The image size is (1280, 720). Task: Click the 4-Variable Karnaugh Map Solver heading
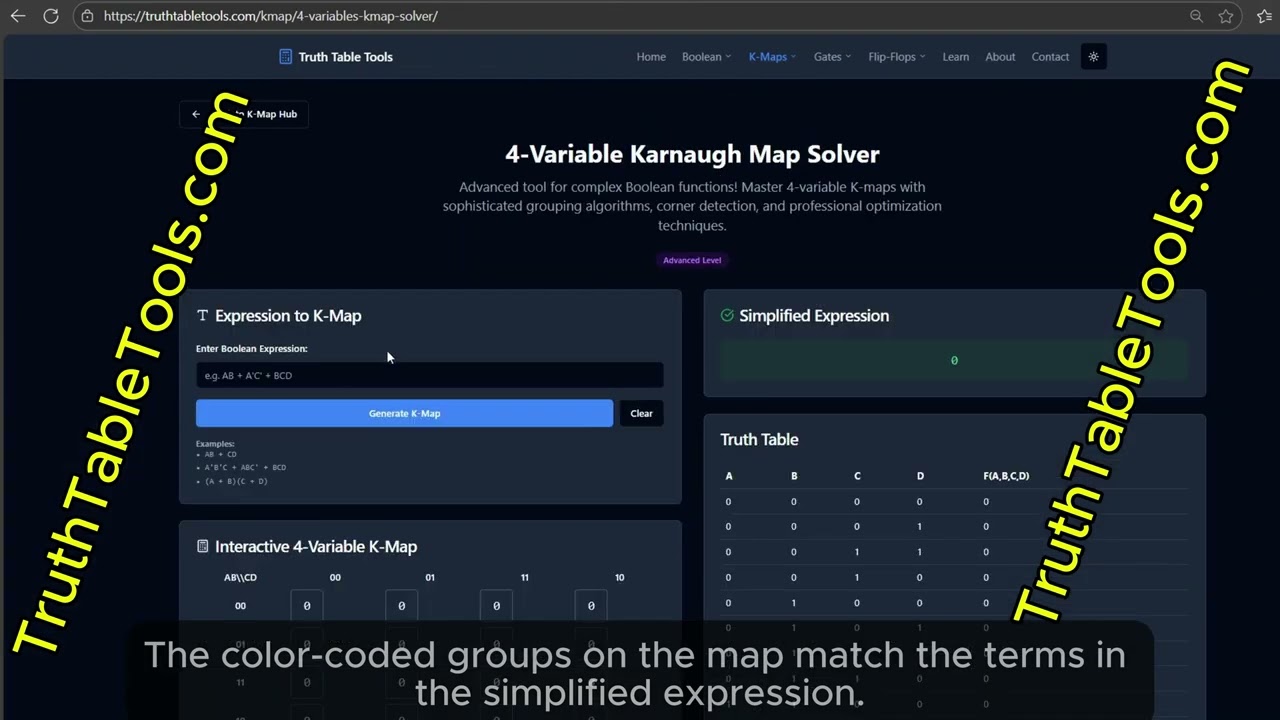pyautogui.click(x=692, y=154)
